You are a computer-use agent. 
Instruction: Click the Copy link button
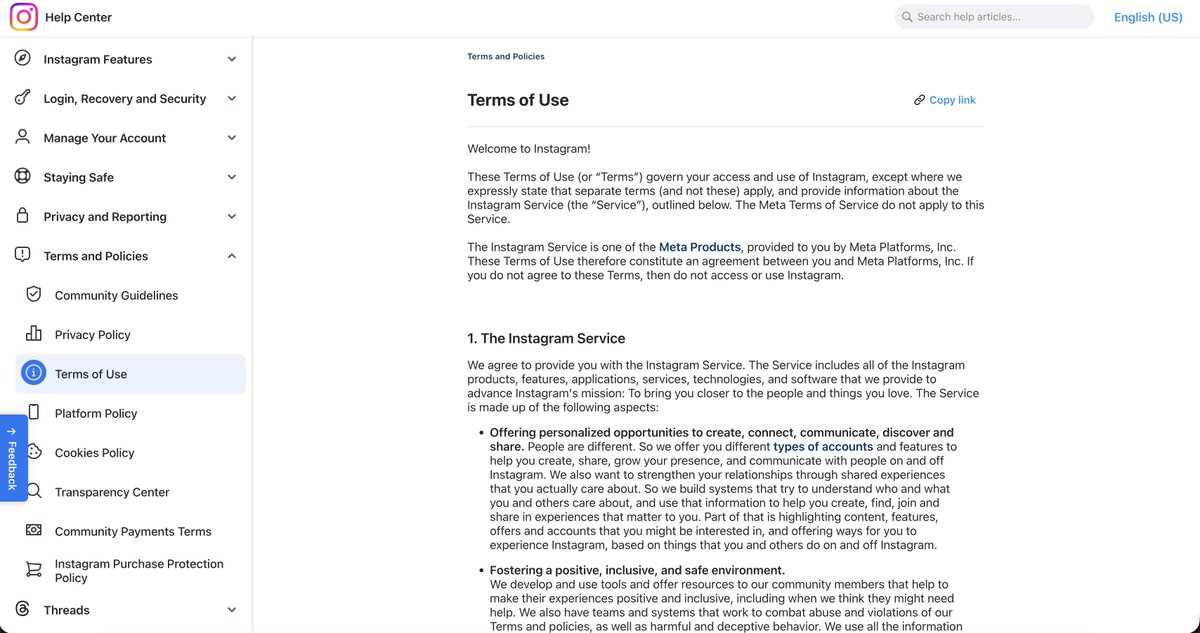click(x=944, y=100)
